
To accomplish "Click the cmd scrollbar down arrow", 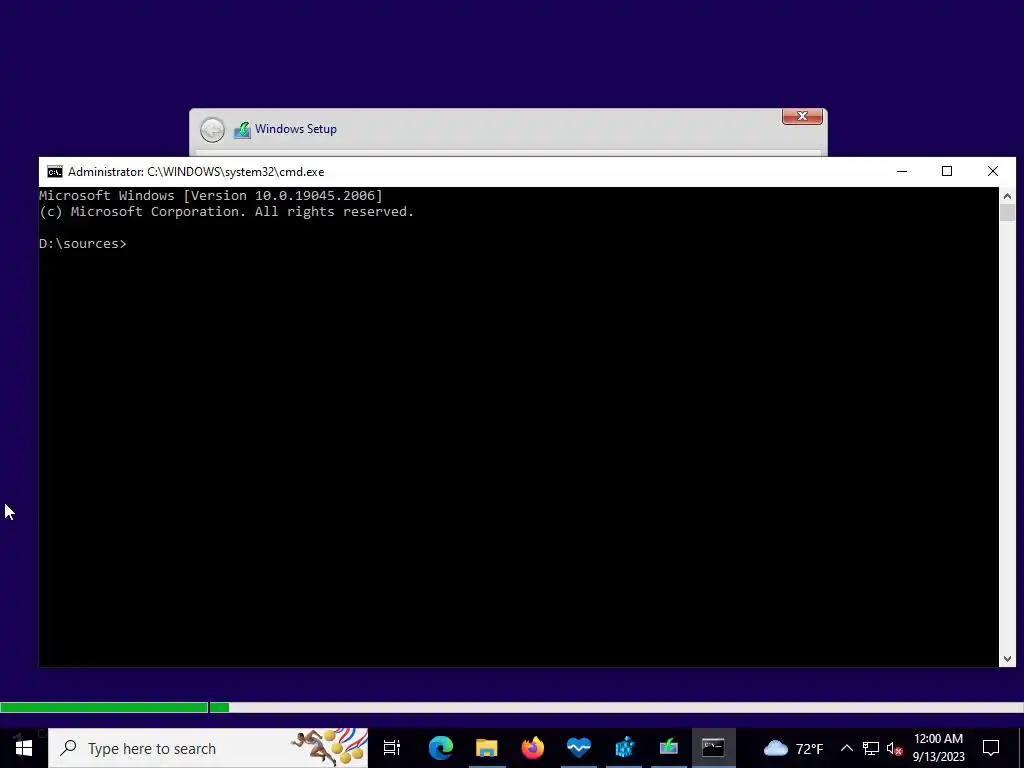I will [x=1007, y=659].
